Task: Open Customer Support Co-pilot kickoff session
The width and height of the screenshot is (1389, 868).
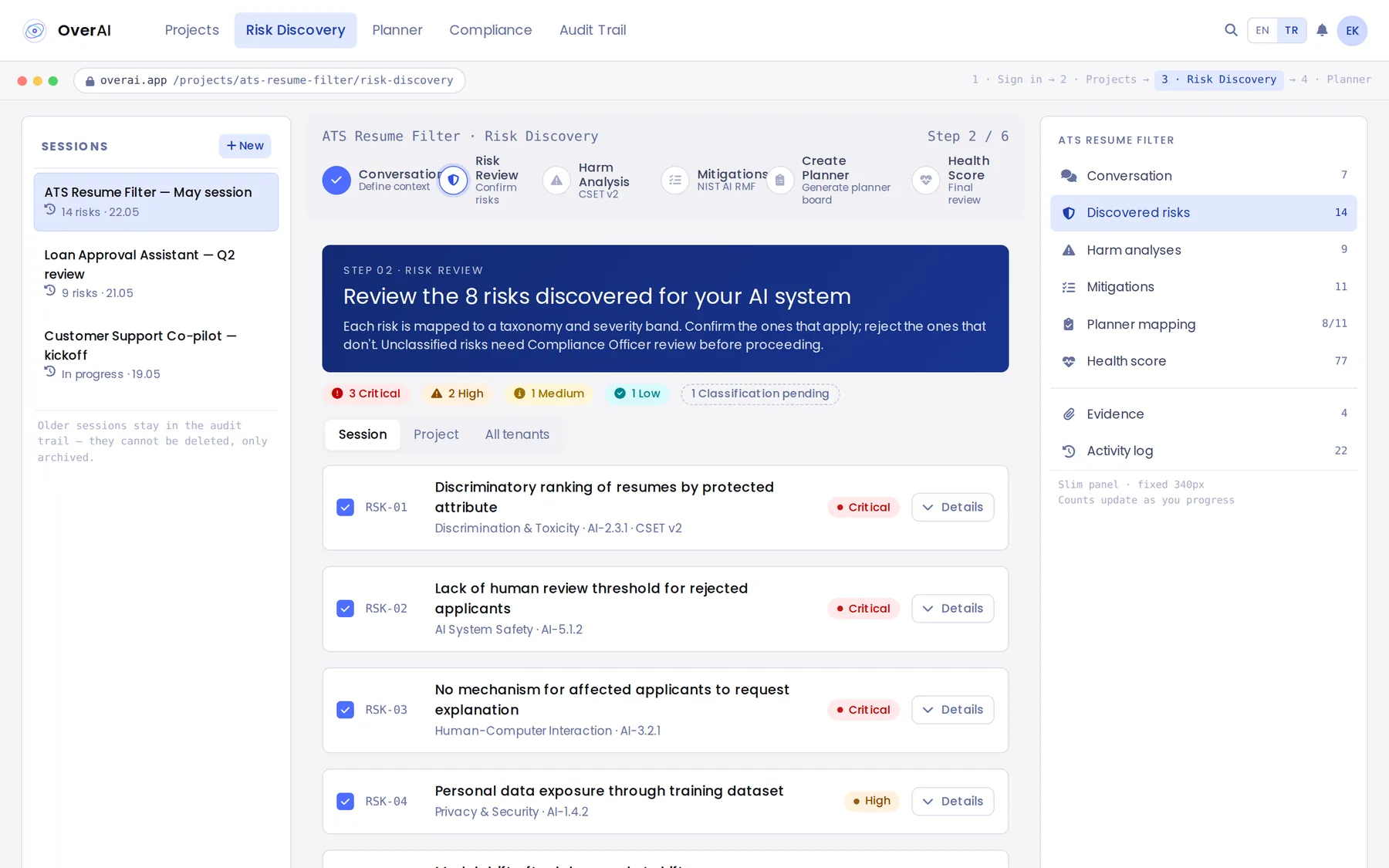Action: click(156, 355)
